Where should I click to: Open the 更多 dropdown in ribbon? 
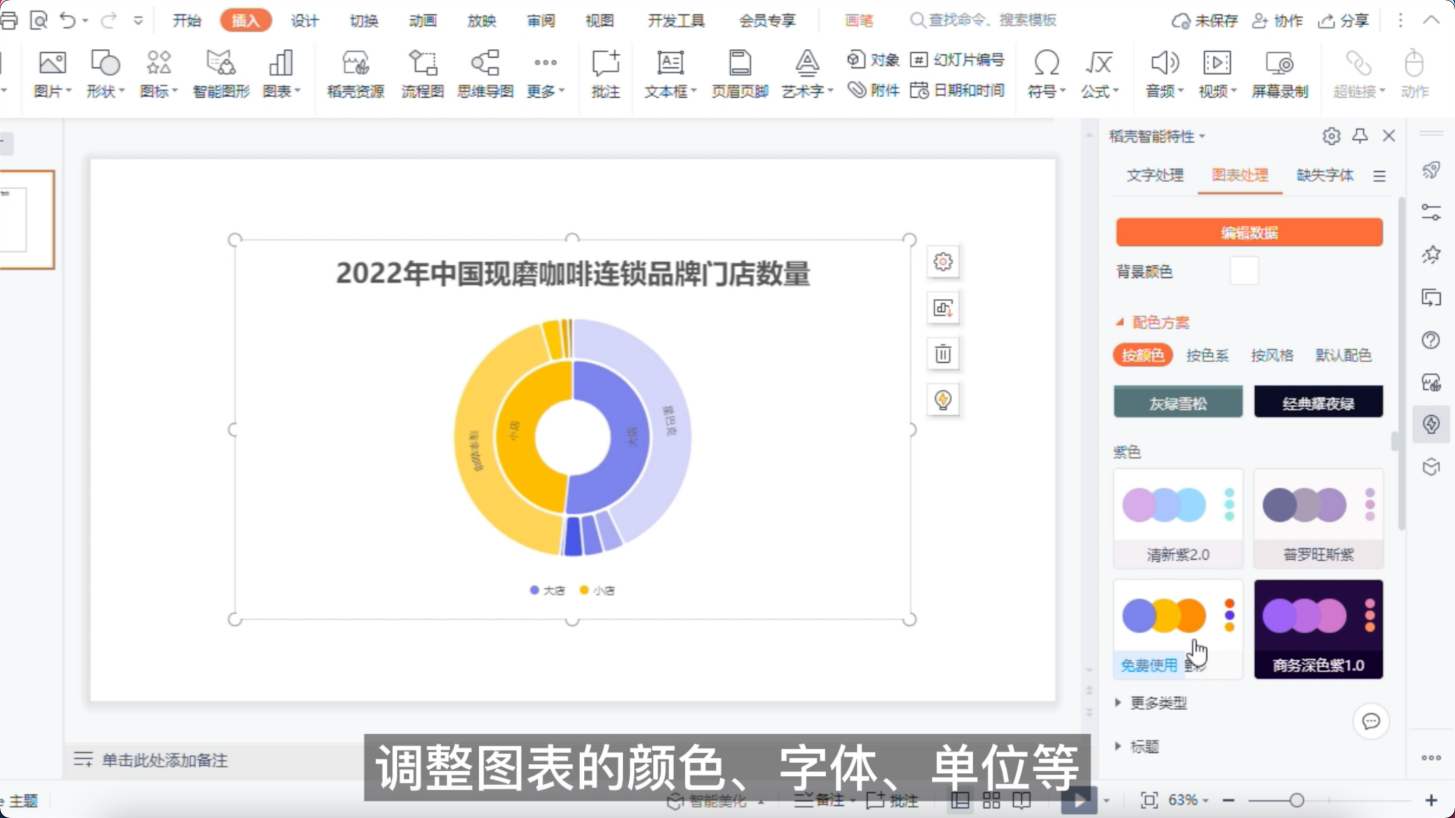545,74
